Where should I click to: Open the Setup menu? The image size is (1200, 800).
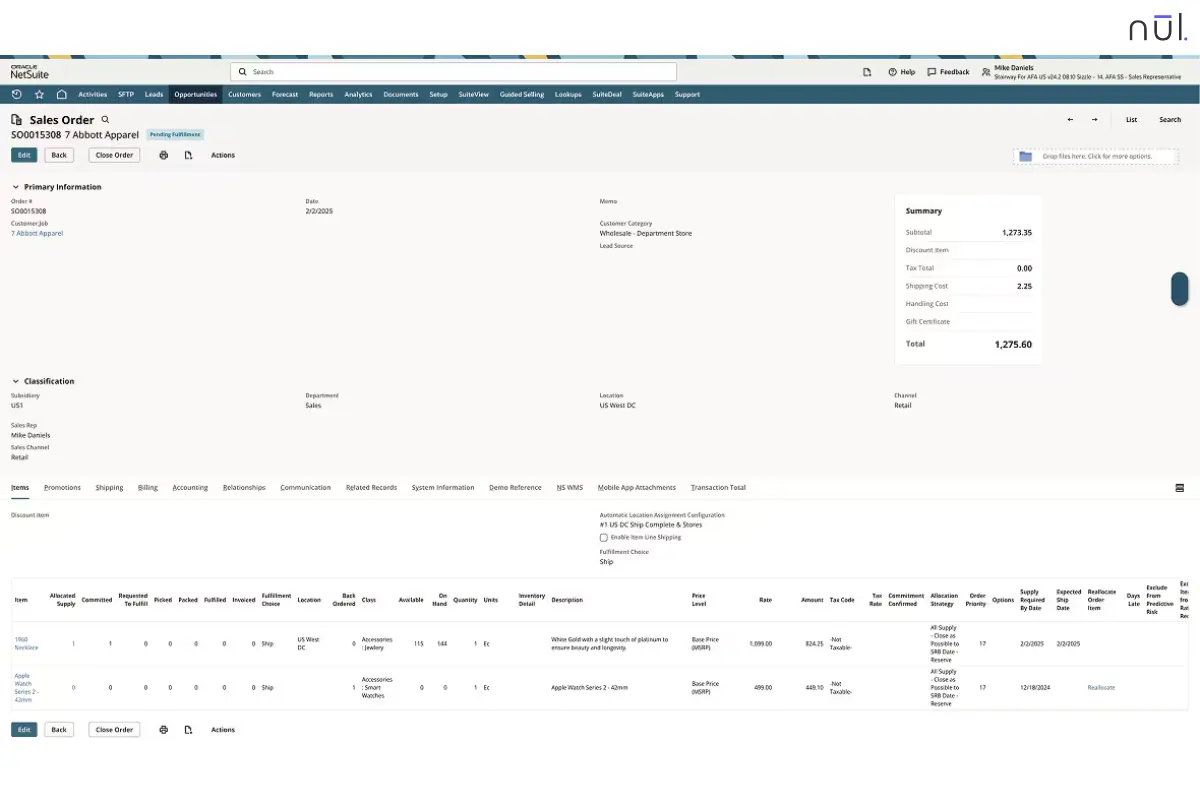pos(438,94)
